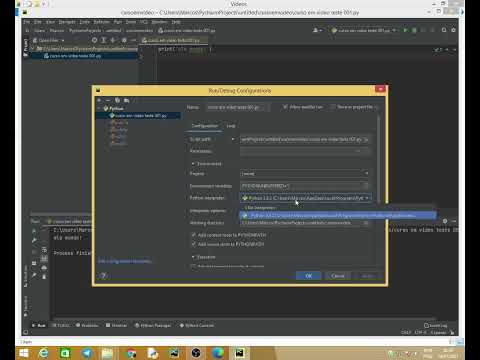Click Cancel in Run/Debug Configurations
The image size is (480, 360).
pos(338,276)
